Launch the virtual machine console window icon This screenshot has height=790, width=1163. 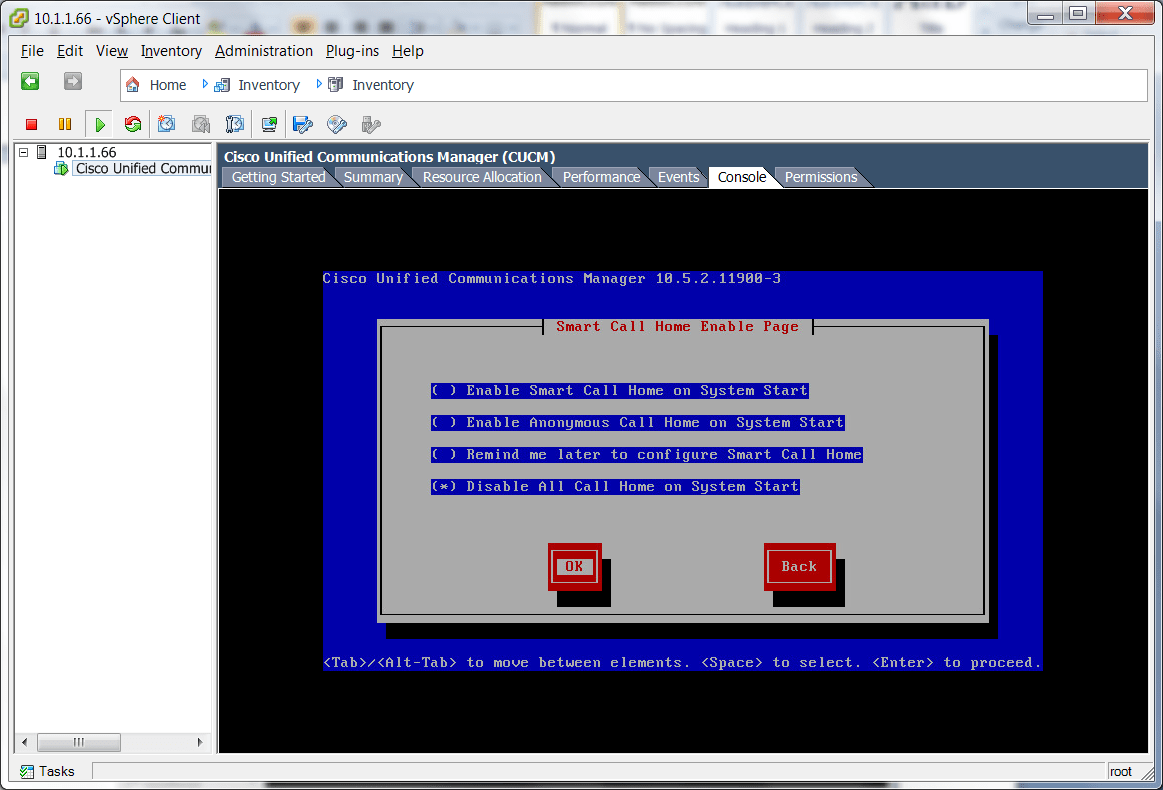[269, 125]
